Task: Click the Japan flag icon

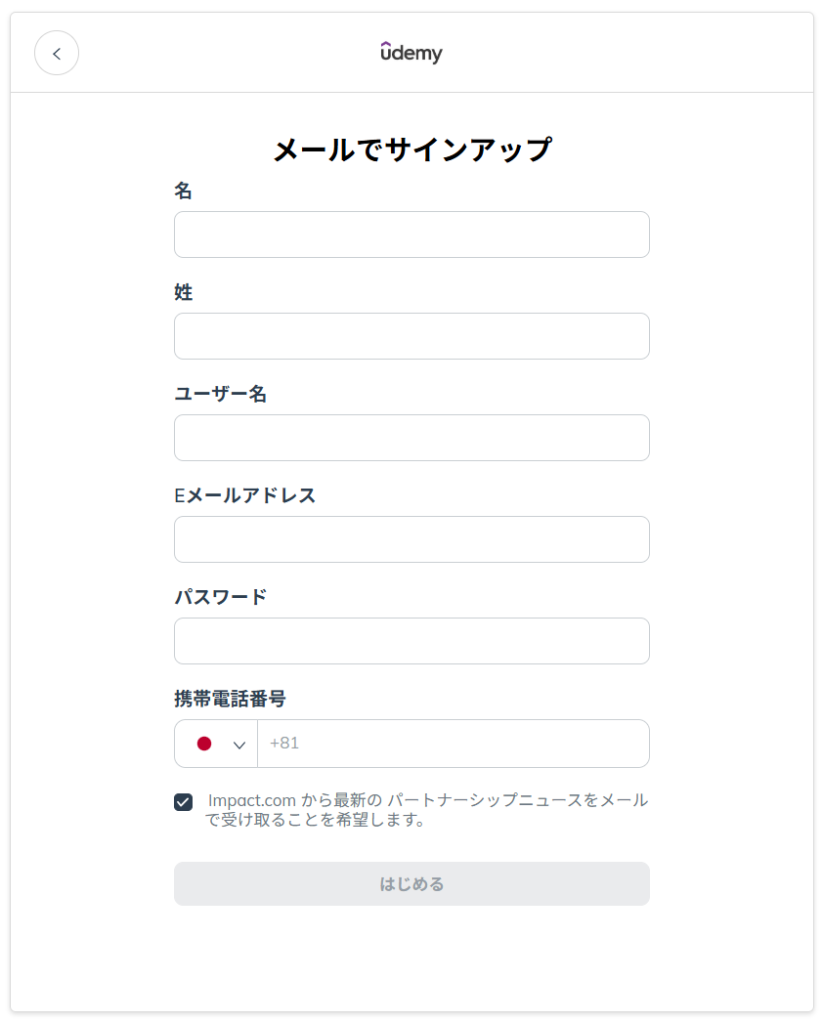Action: (x=204, y=744)
